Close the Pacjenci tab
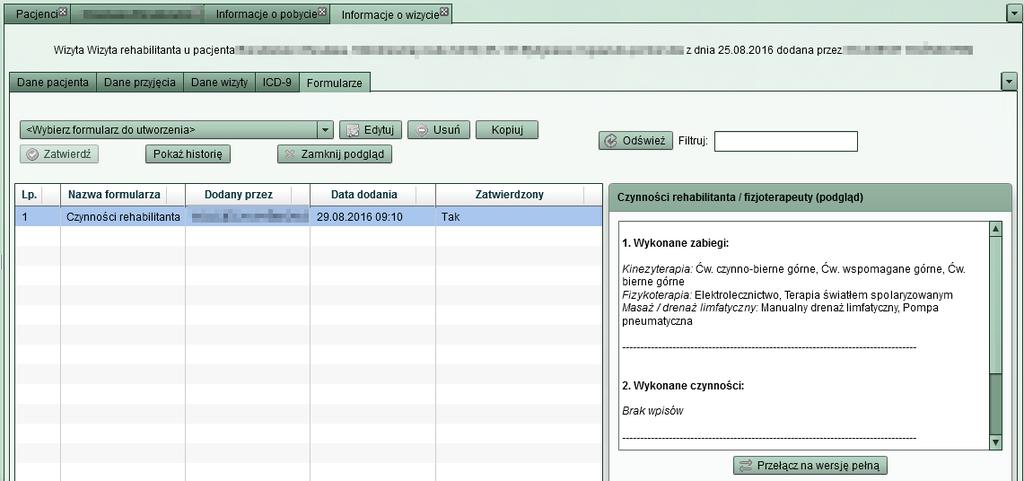The height and width of the screenshot is (481, 1024). click(x=63, y=12)
